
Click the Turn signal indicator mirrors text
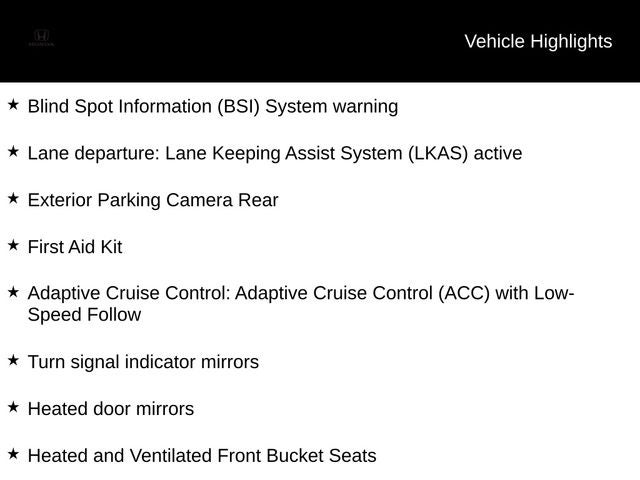pos(143,362)
